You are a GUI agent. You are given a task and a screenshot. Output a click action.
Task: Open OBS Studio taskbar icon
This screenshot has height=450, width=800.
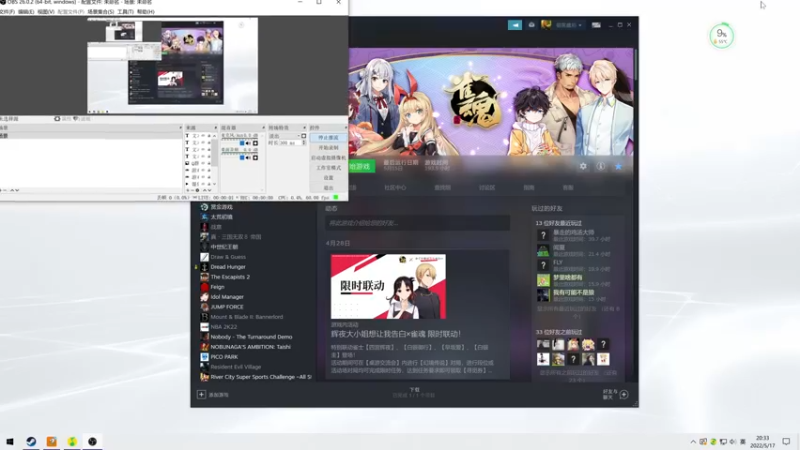tap(92, 441)
